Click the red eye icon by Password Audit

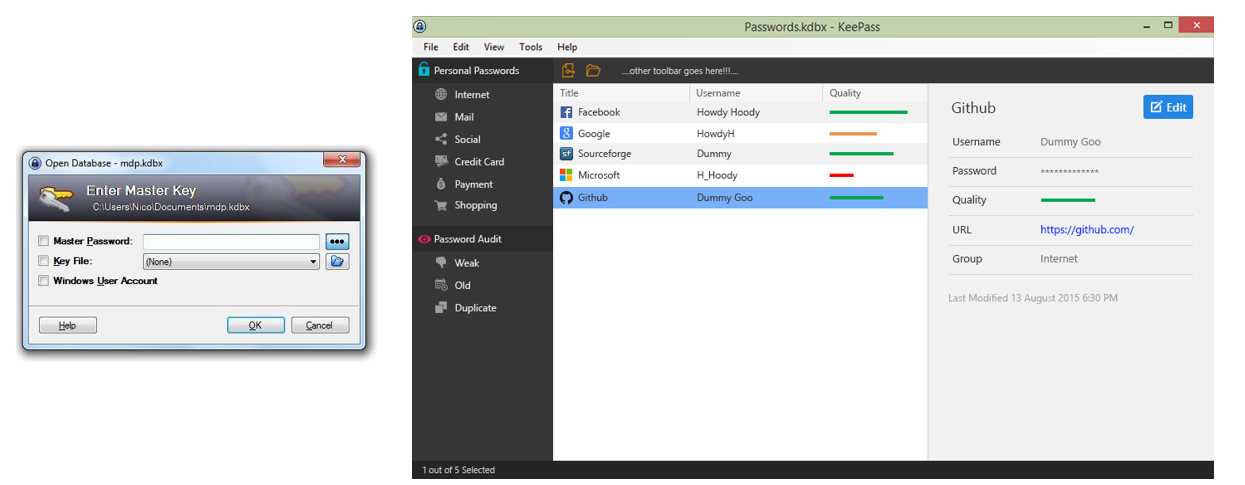pos(424,239)
